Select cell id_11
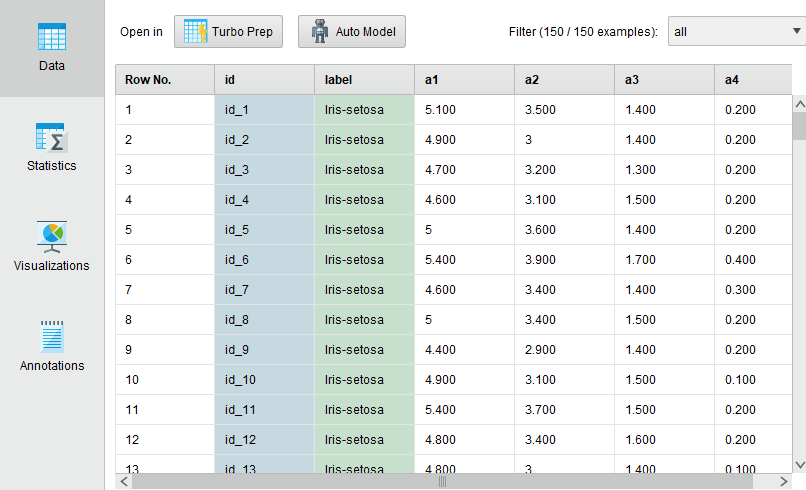806x490 pixels. click(264, 410)
